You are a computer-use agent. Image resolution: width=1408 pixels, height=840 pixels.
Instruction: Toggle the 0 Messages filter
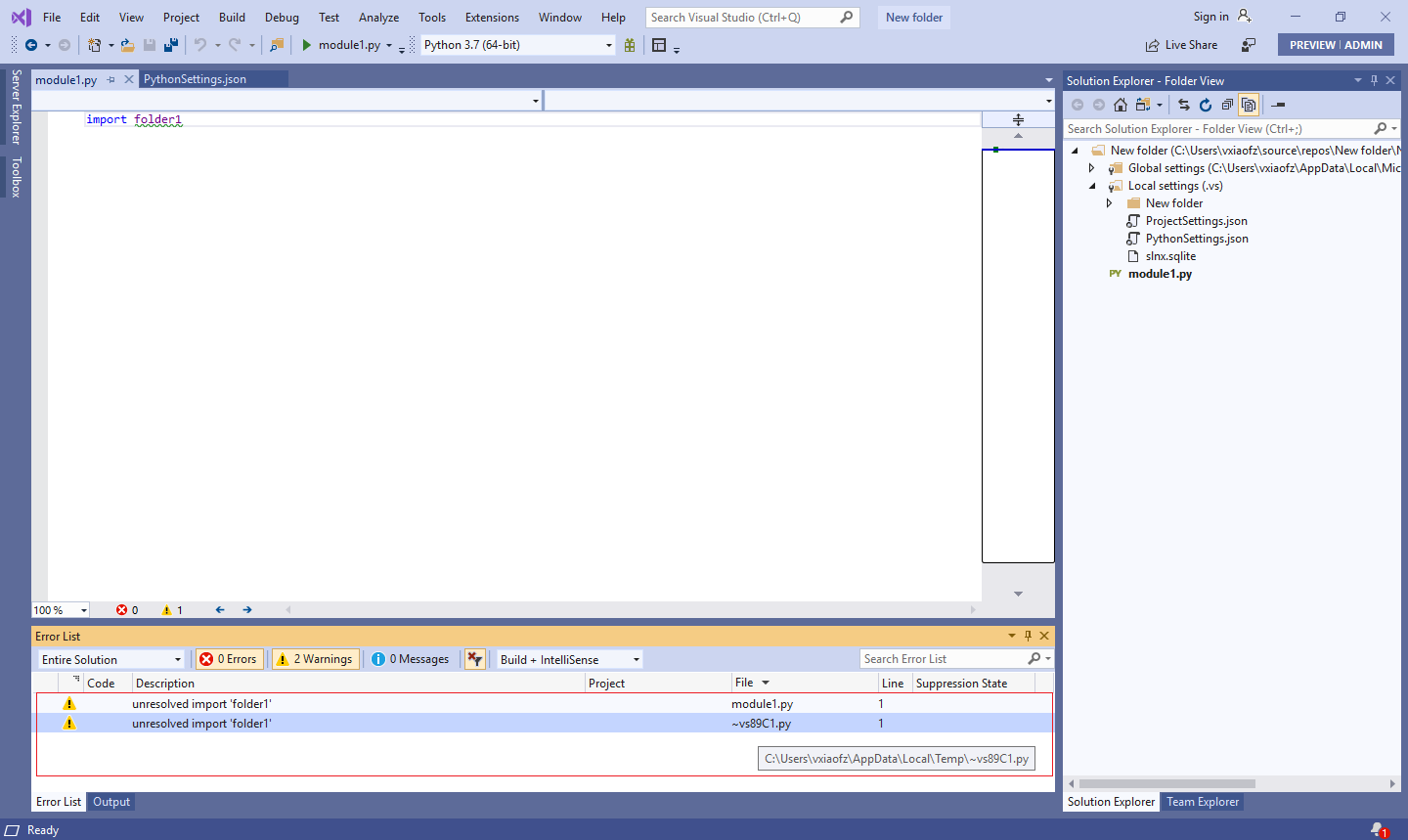411,658
